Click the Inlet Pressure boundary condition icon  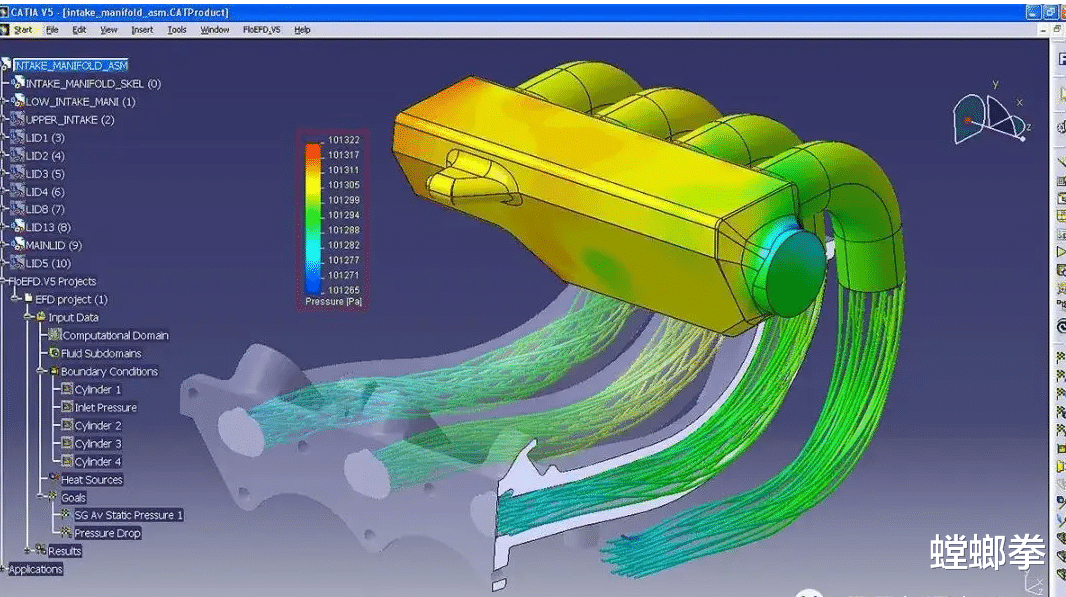(67, 406)
